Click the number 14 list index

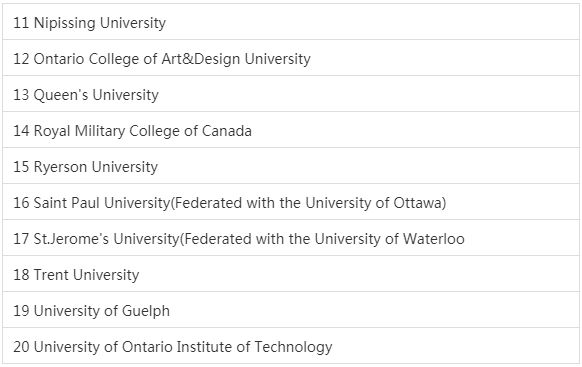click(21, 131)
